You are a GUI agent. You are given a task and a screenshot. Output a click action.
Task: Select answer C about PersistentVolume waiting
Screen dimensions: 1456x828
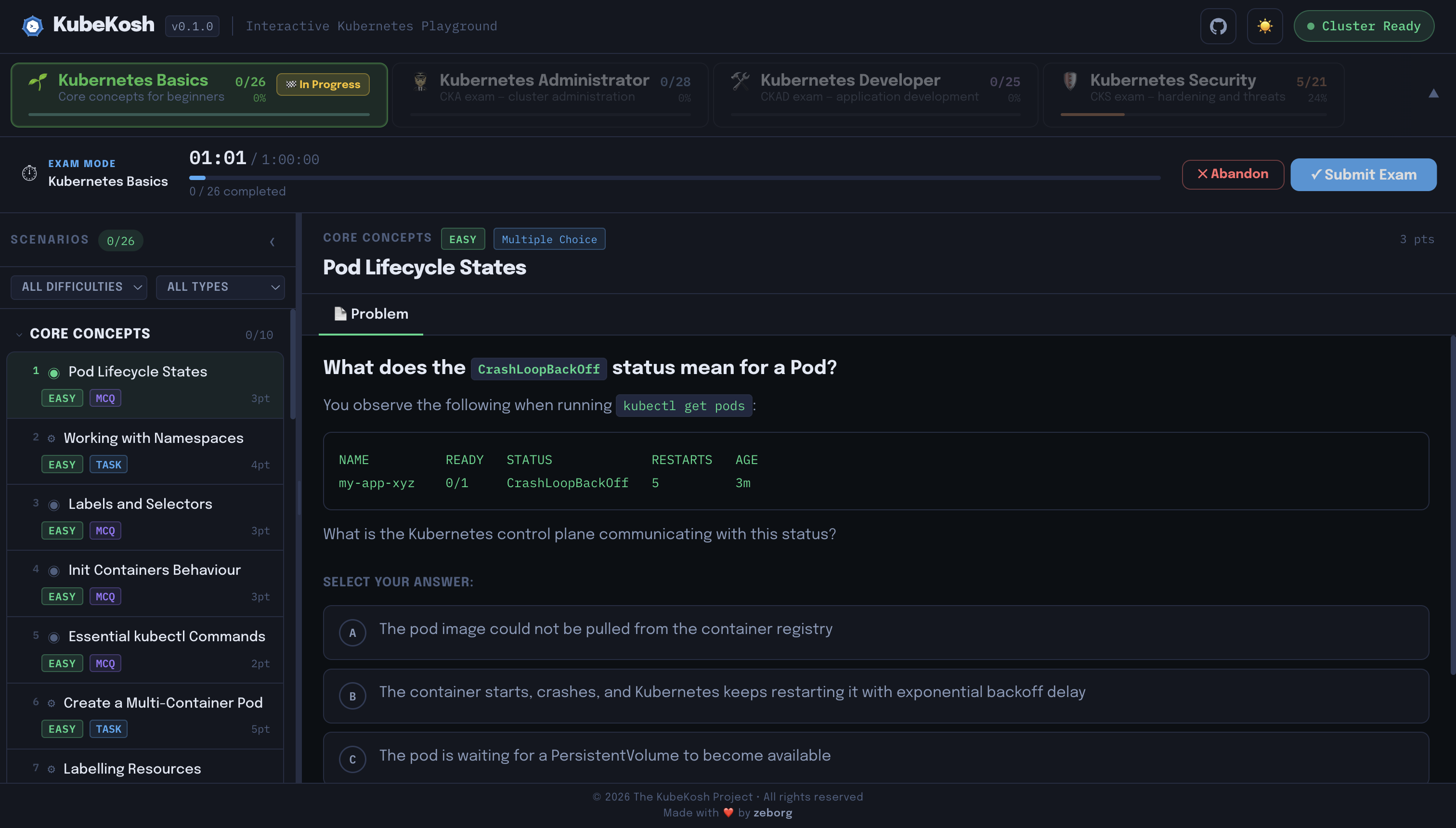(876, 758)
